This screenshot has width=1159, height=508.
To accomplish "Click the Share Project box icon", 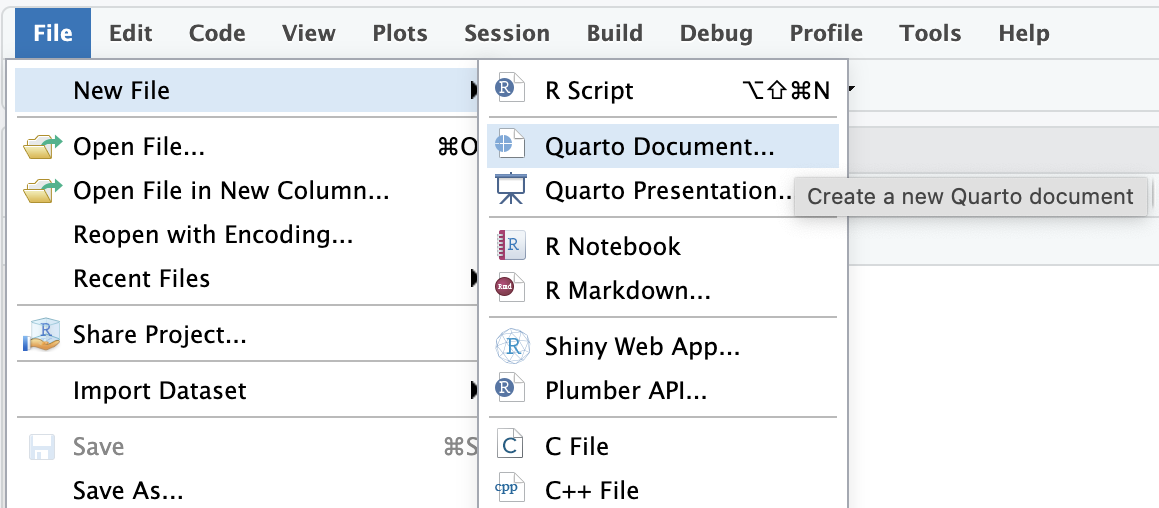I will [x=42, y=335].
